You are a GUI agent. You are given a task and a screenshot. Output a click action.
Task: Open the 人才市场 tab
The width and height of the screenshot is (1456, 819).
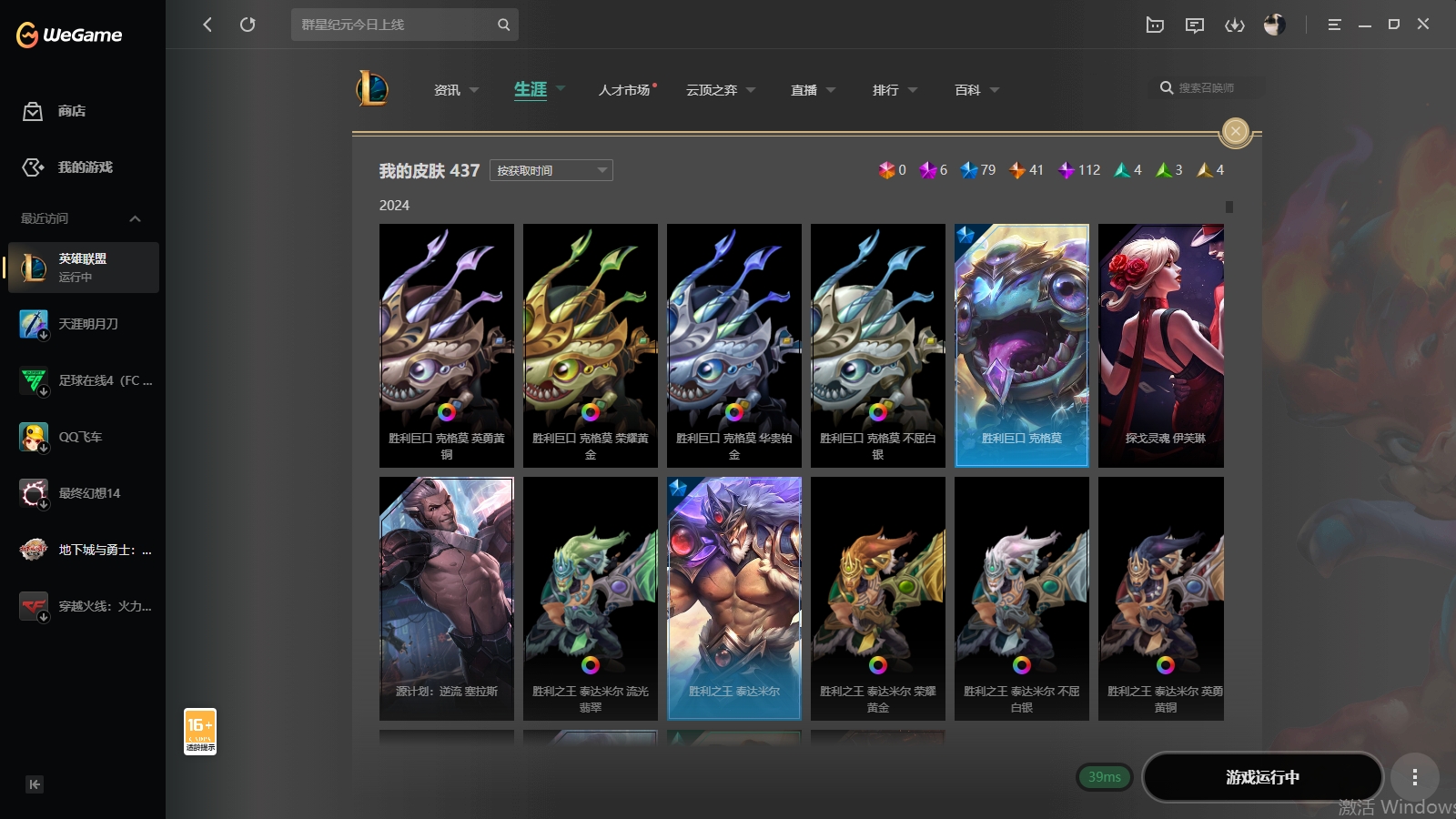pos(624,90)
